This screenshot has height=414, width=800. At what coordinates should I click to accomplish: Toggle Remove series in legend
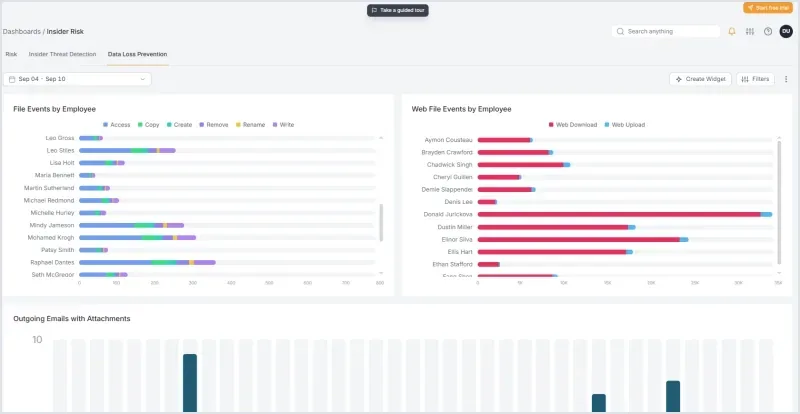tap(214, 125)
